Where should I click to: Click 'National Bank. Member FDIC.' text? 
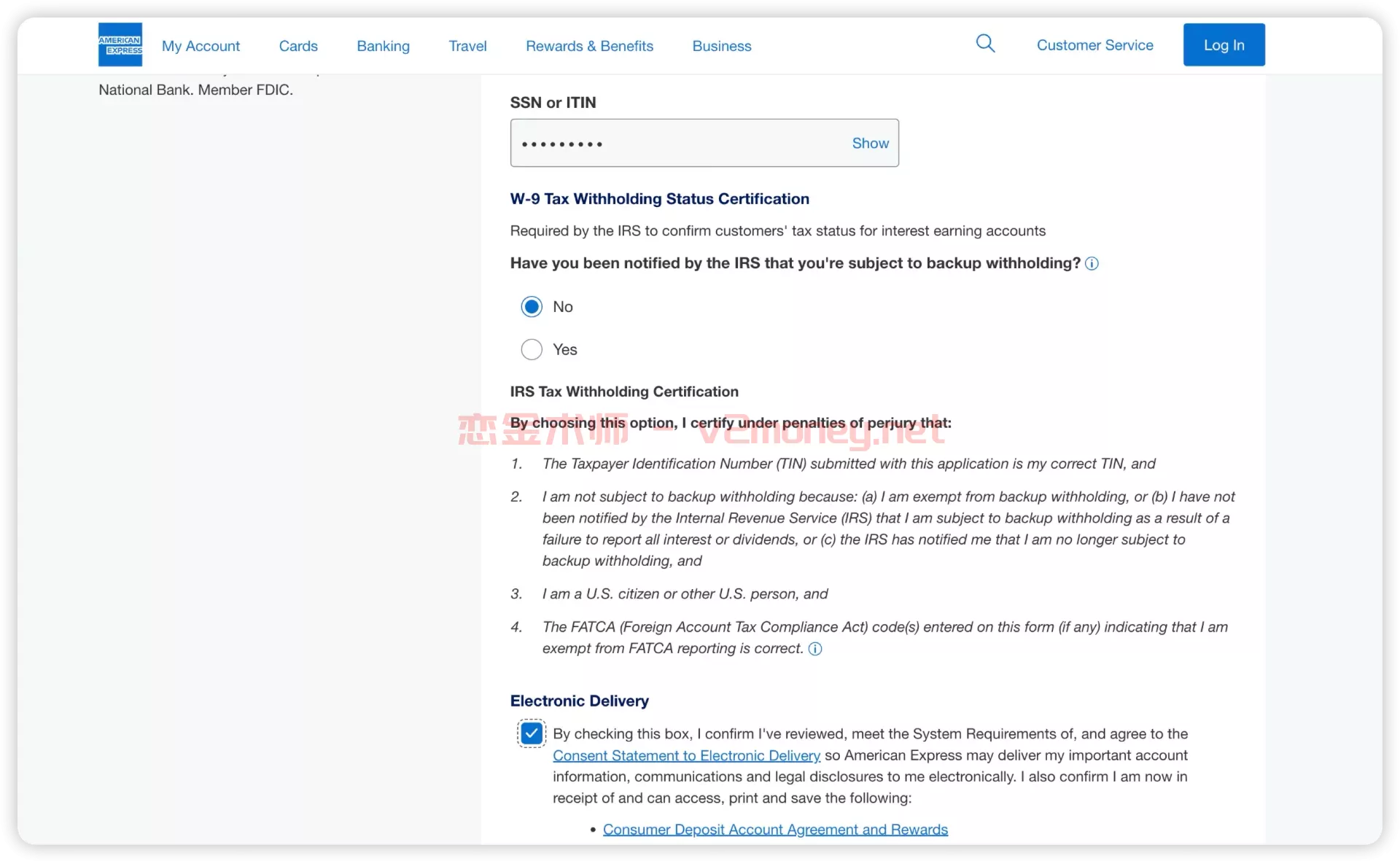point(195,90)
